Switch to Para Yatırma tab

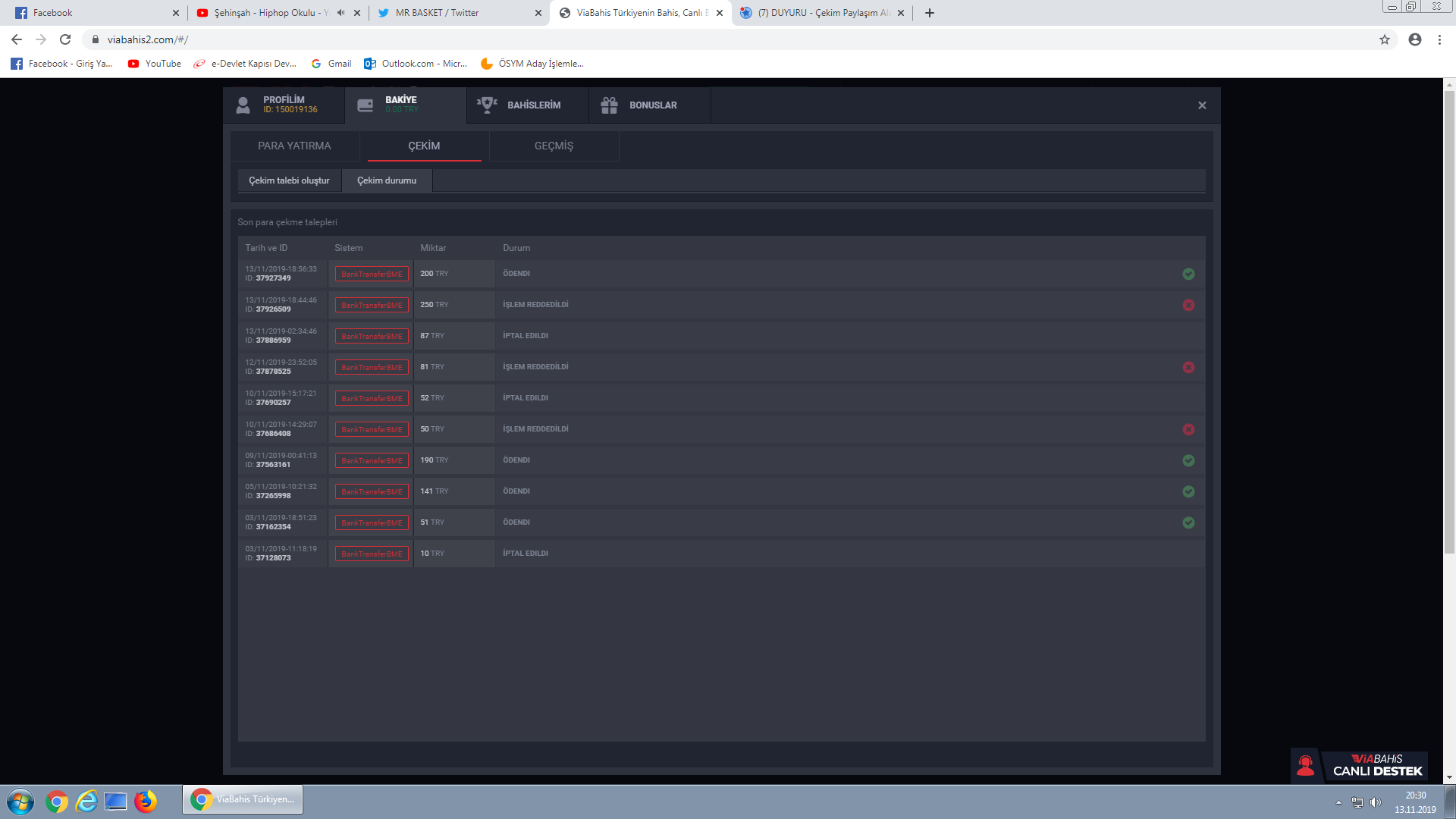pos(294,146)
